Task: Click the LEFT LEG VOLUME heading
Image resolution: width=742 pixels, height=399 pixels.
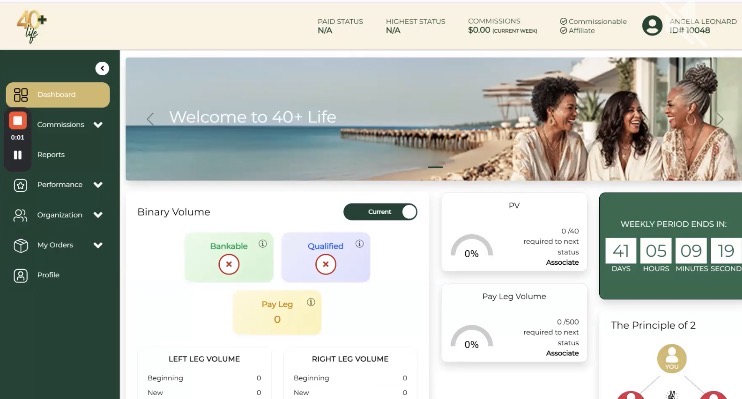Action: click(204, 359)
